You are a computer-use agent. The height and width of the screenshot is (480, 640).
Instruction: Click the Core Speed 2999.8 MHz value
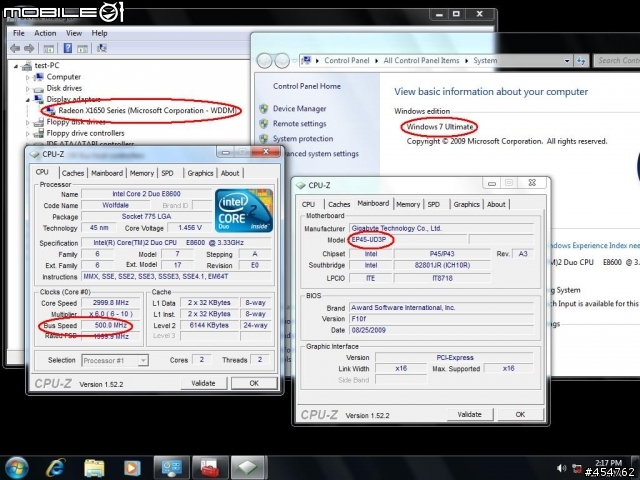[111, 302]
